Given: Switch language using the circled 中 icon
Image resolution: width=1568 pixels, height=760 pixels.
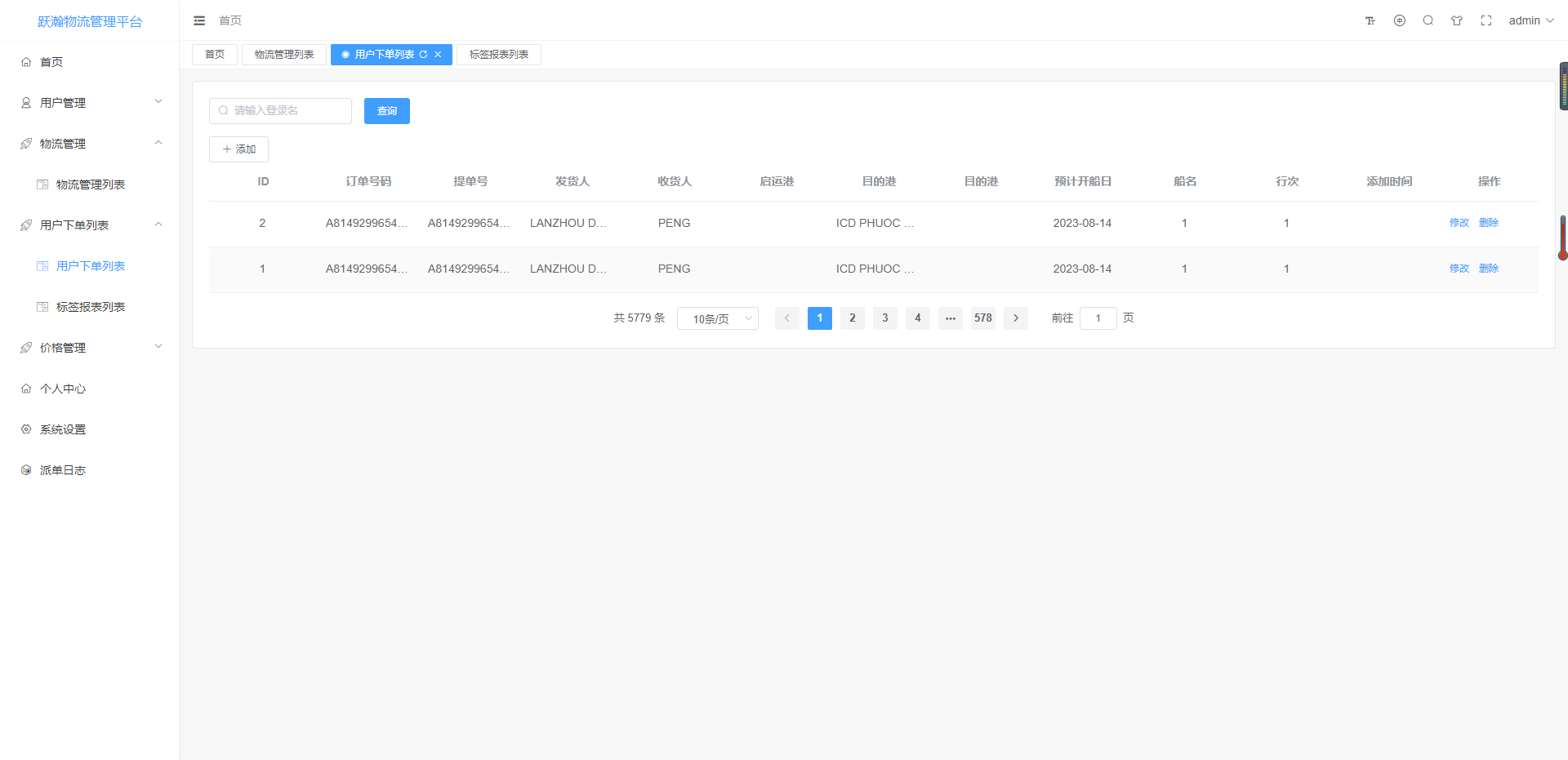Looking at the screenshot, I should (1400, 20).
